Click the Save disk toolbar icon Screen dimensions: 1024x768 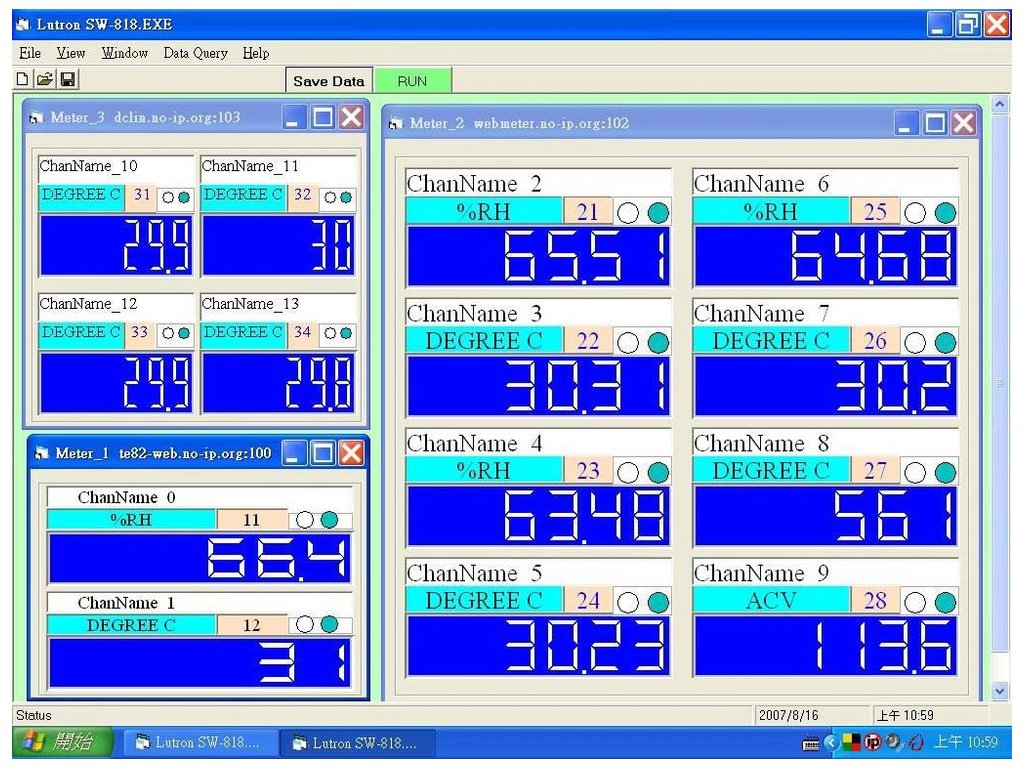[68, 80]
